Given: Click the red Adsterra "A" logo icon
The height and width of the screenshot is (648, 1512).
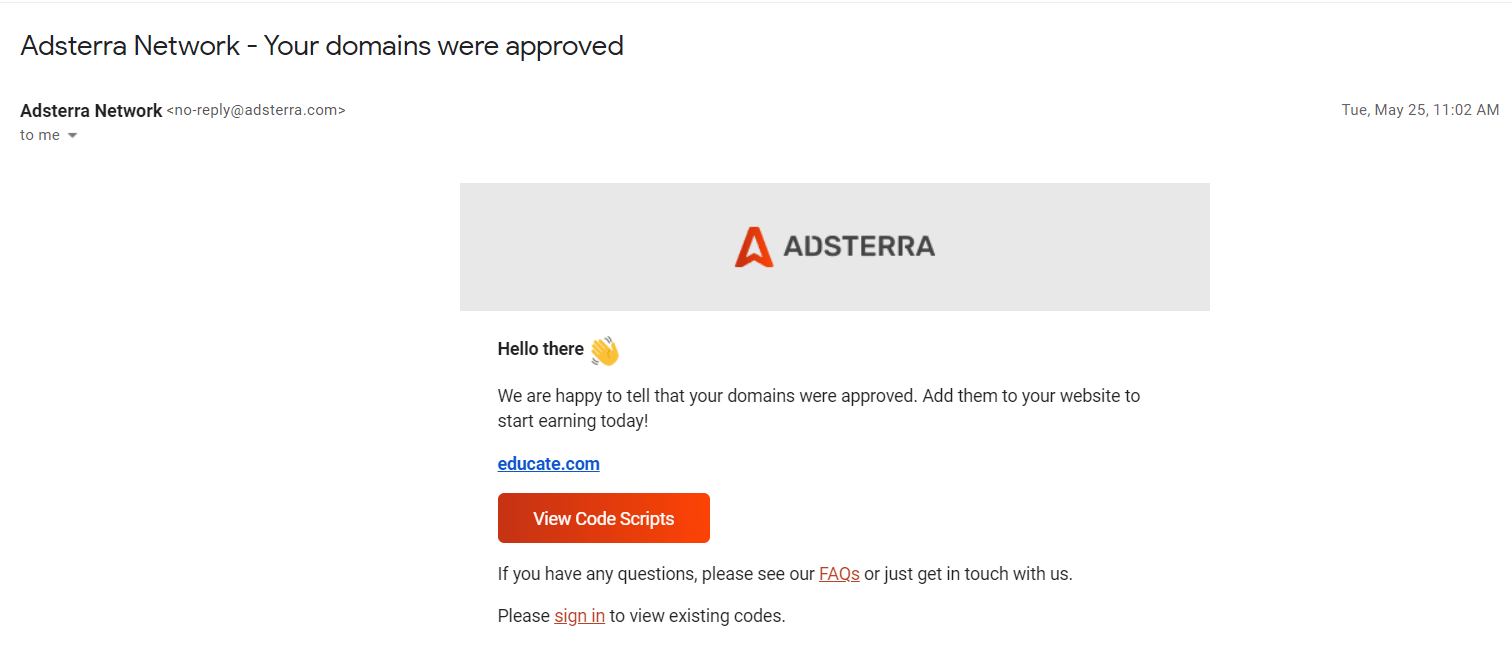Looking at the screenshot, I should [754, 247].
